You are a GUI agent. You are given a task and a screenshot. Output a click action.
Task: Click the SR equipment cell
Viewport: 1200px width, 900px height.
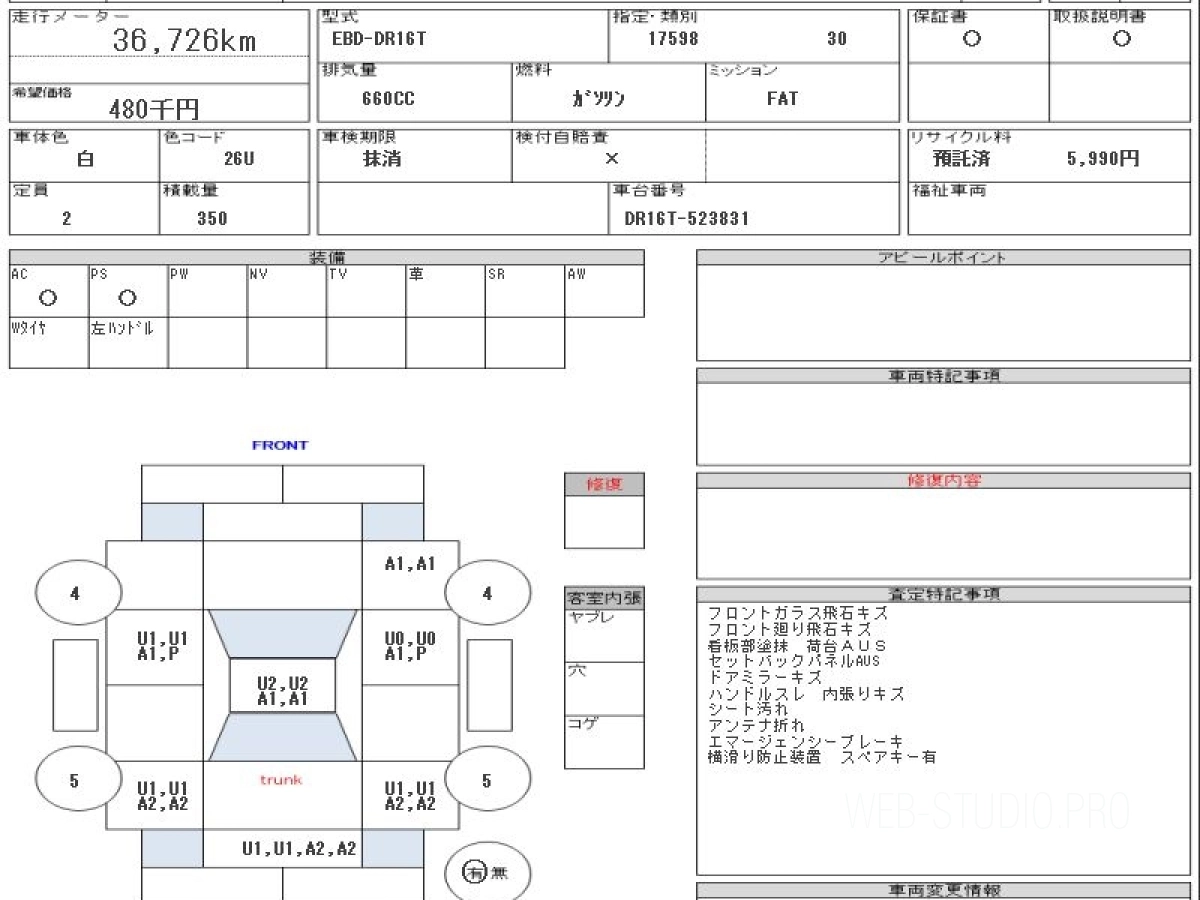525,291
